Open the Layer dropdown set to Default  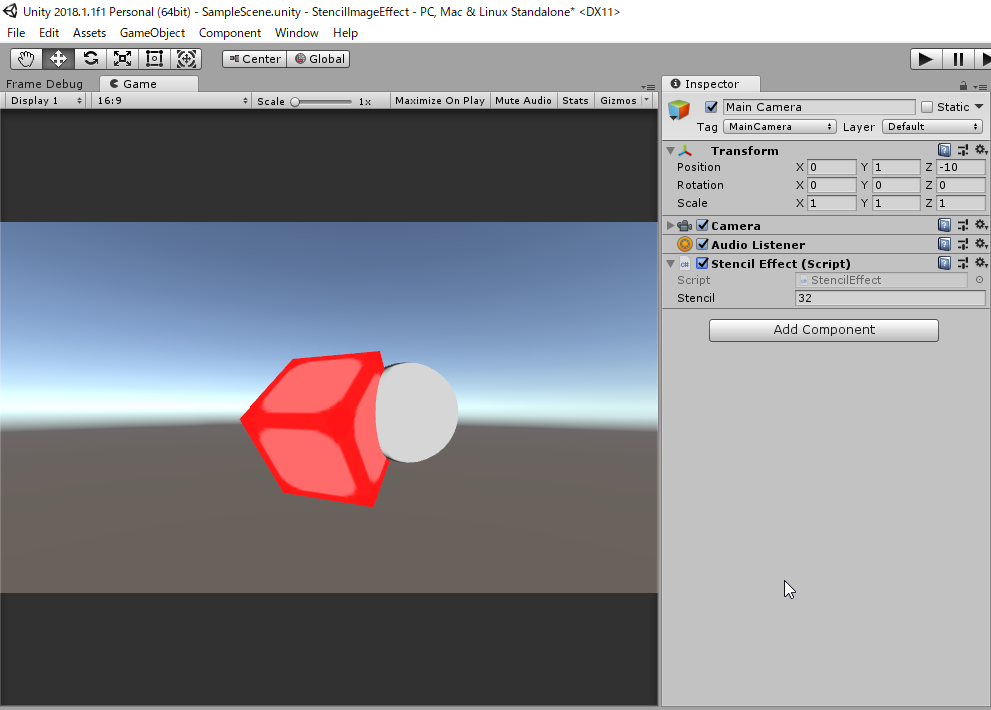931,126
